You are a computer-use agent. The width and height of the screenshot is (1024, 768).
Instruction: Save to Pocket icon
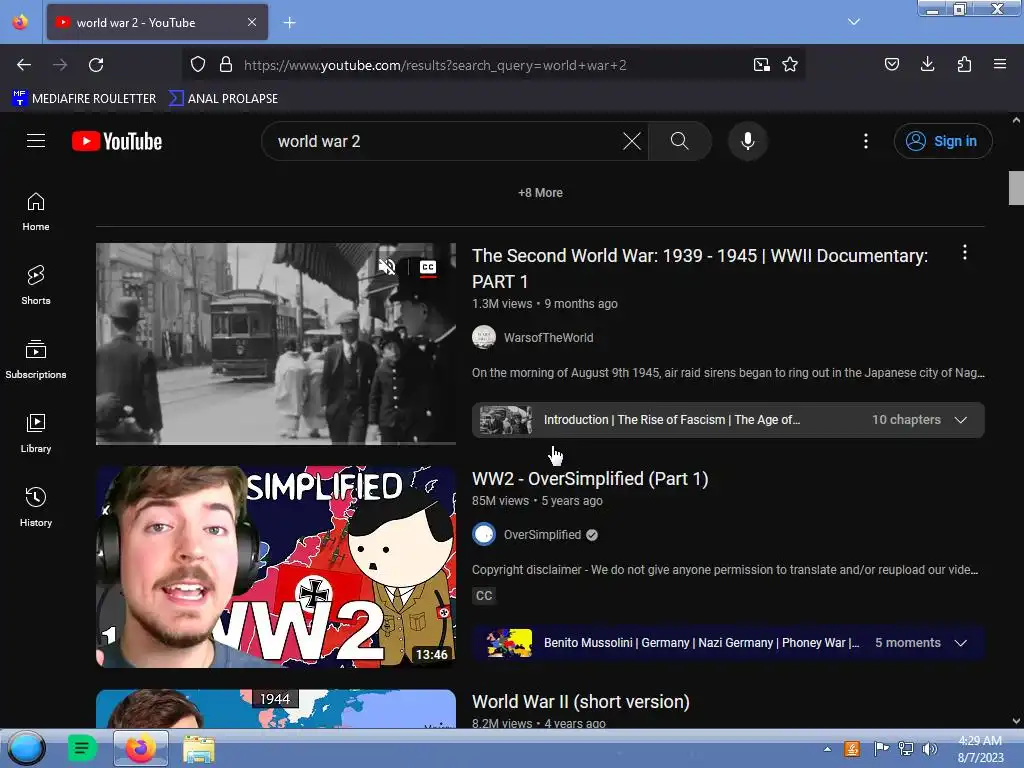(892, 64)
